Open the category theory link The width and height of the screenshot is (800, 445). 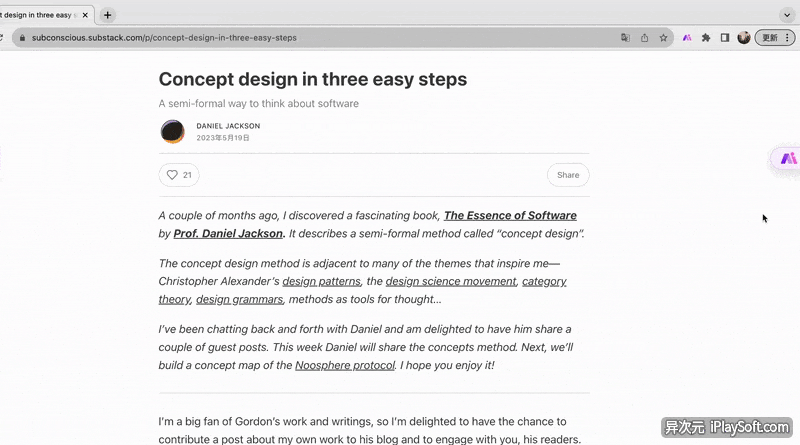(544, 282)
